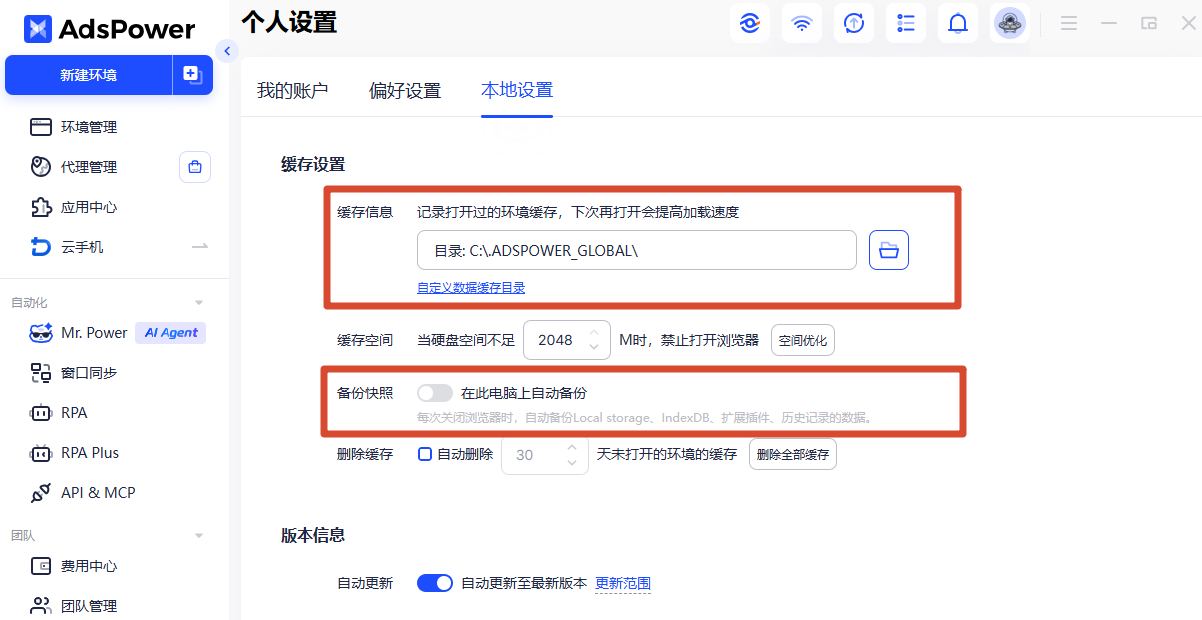Open notifications bell icon
The image size is (1202, 620).
pyautogui.click(x=958, y=23)
